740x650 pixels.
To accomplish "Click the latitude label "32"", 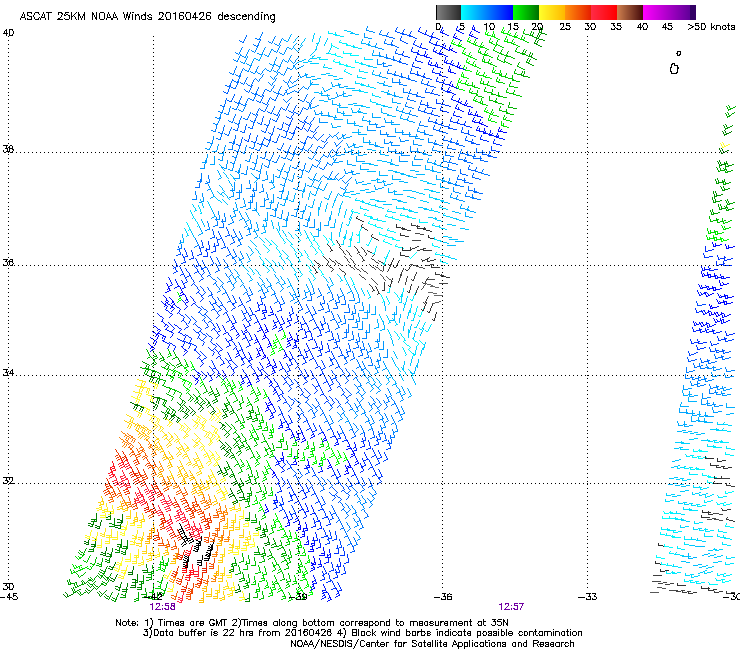I will click(8, 481).
